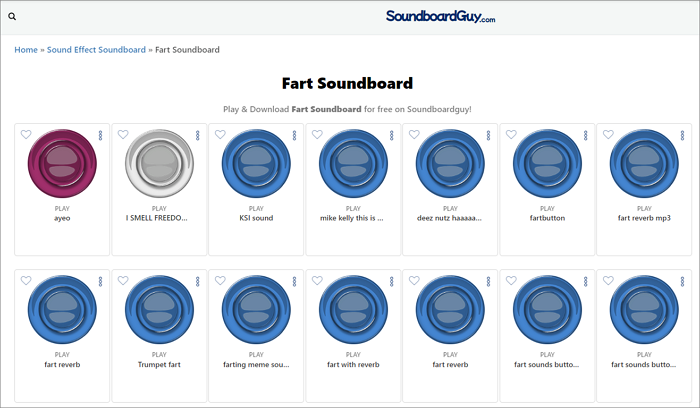Open Sound Effect Soundboard breadcrumb
This screenshot has height=408, width=700.
(96, 50)
